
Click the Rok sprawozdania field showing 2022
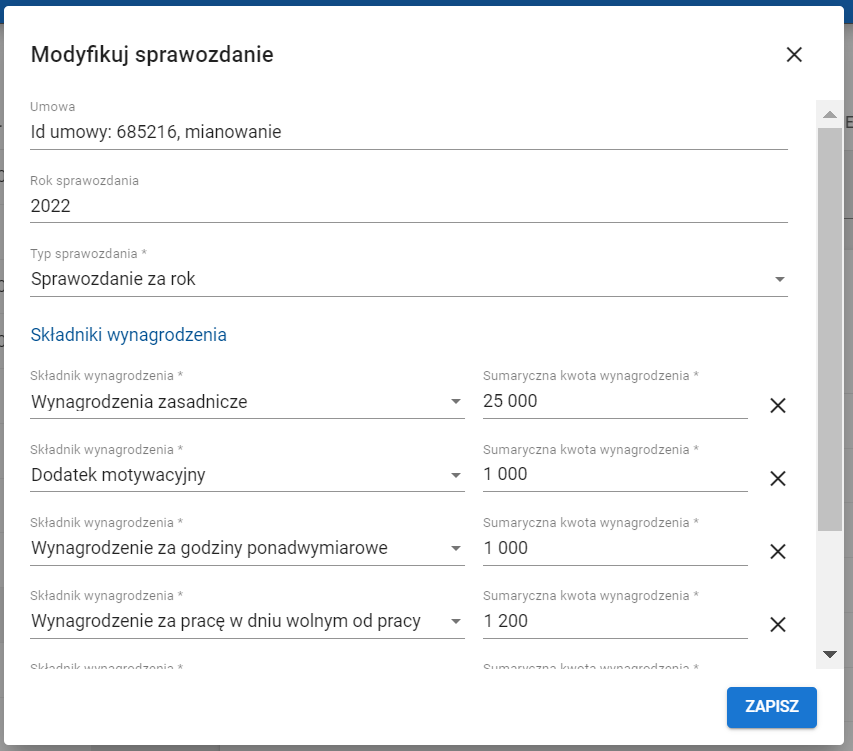click(408, 206)
